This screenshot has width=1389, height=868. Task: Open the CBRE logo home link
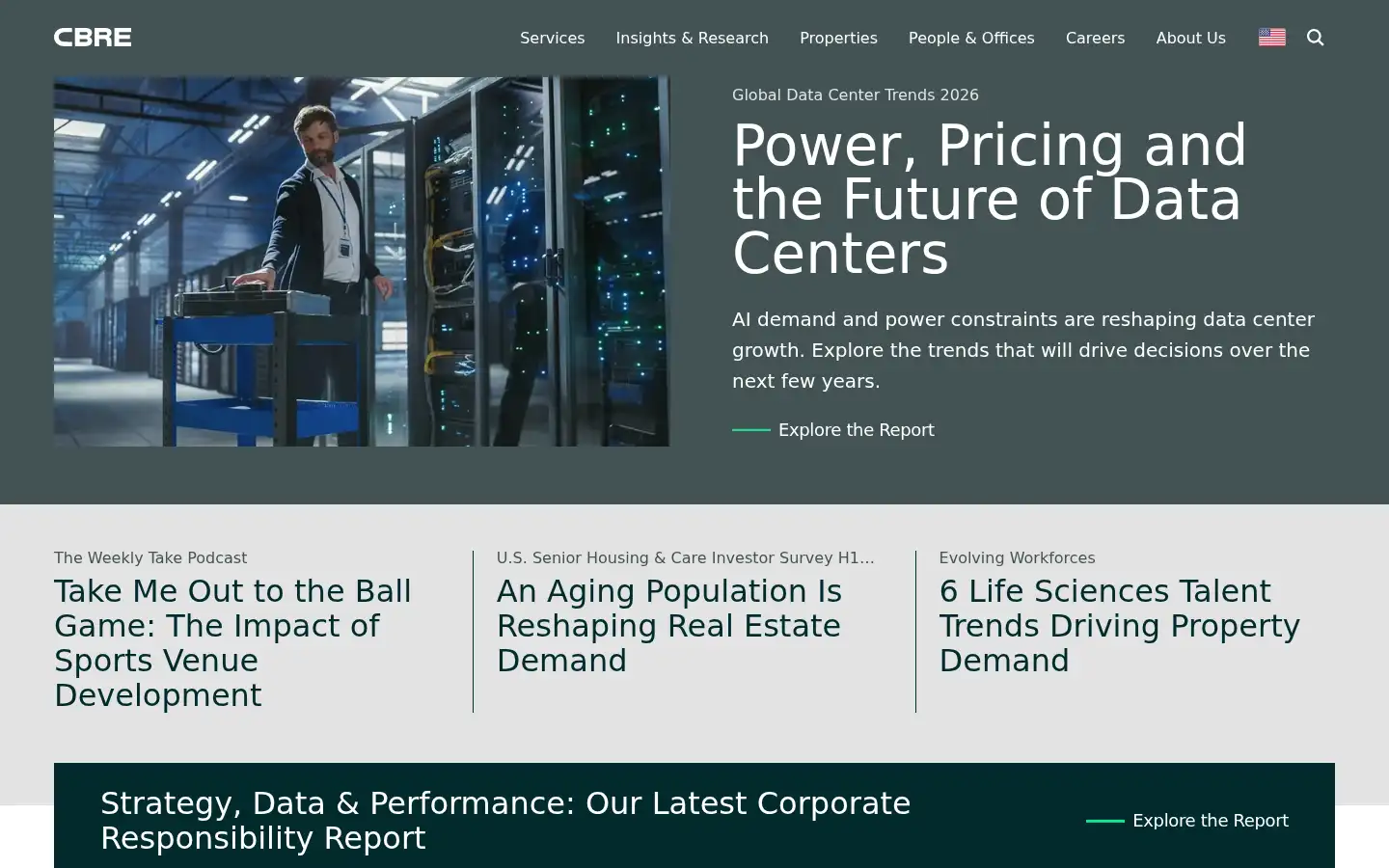point(93,38)
